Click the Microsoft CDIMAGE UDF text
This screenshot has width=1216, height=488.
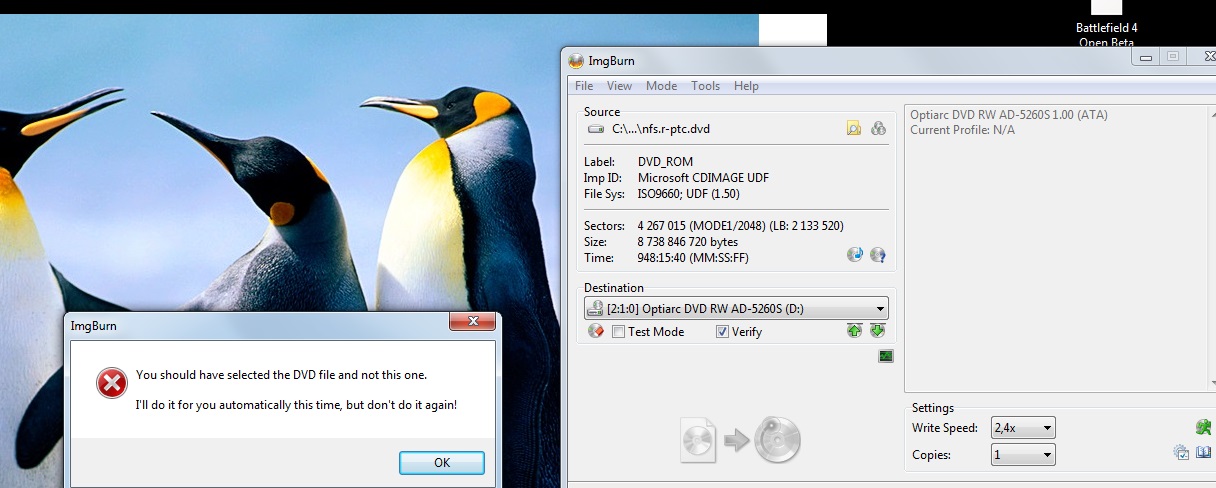click(703, 178)
